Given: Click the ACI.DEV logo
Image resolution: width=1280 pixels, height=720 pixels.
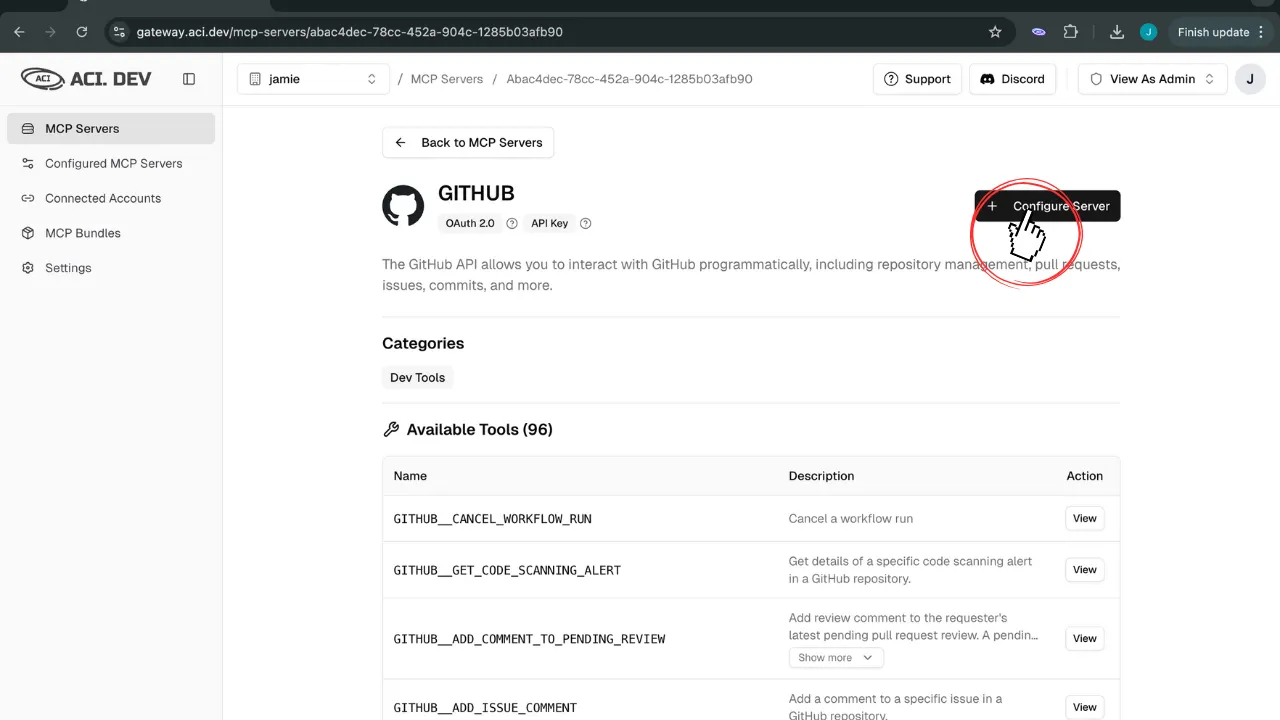Looking at the screenshot, I should pyautogui.click(x=86, y=78).
